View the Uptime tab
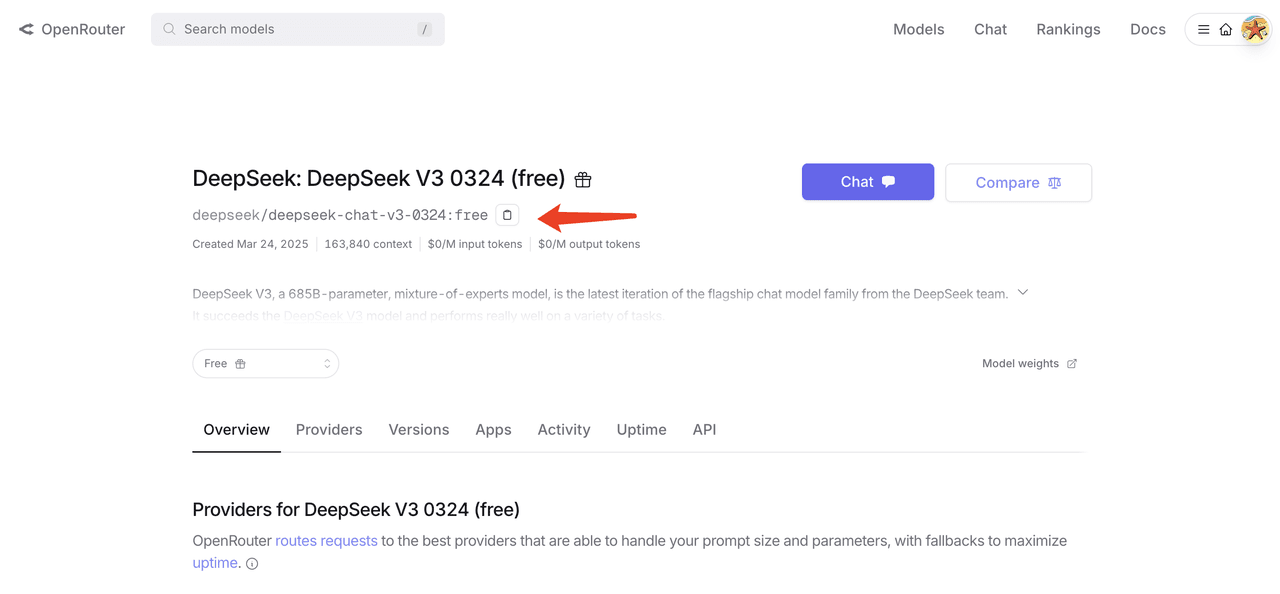1280x594 pixels. point(641,429)
